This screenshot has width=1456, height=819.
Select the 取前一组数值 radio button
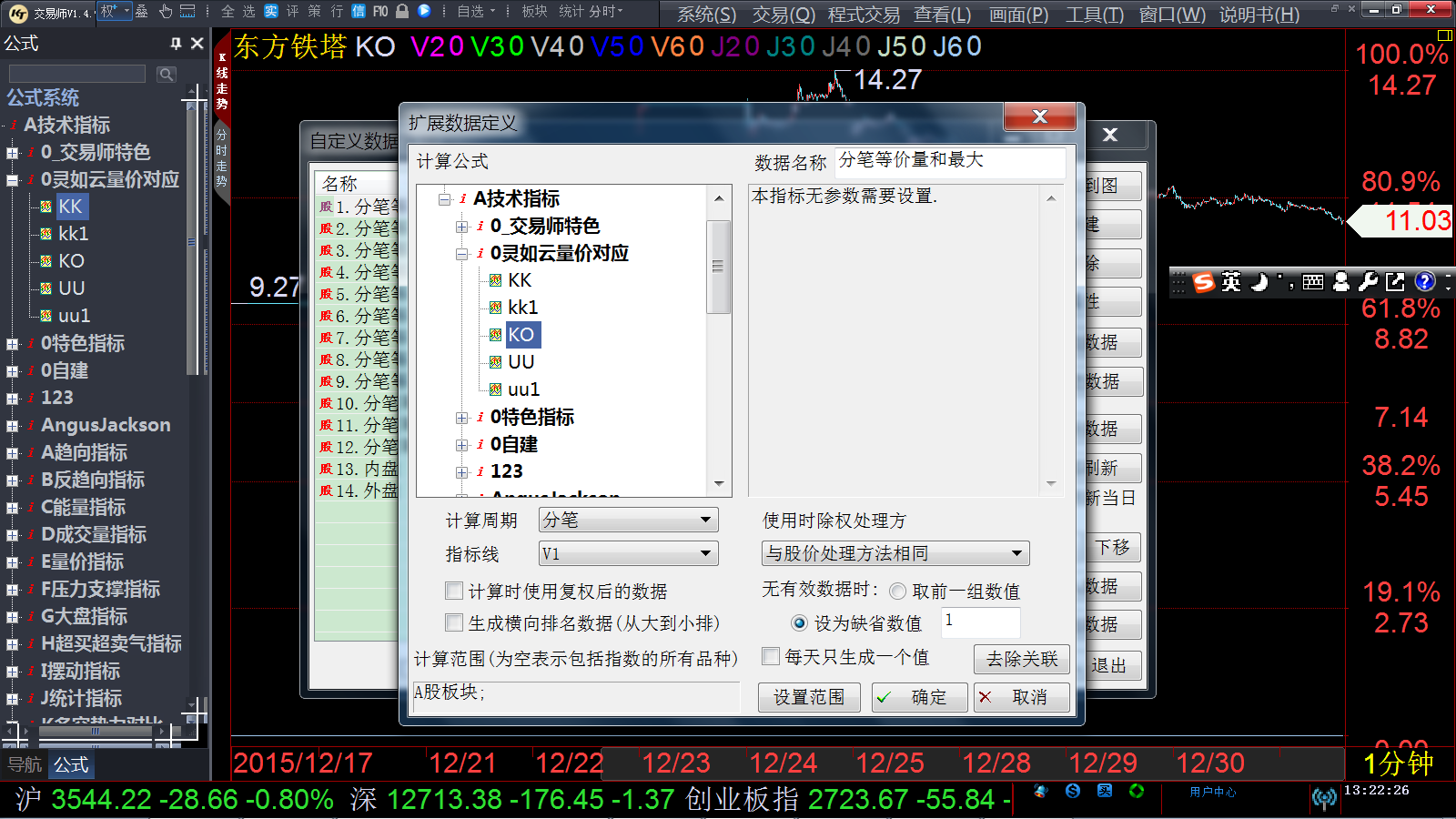(898, 591)
